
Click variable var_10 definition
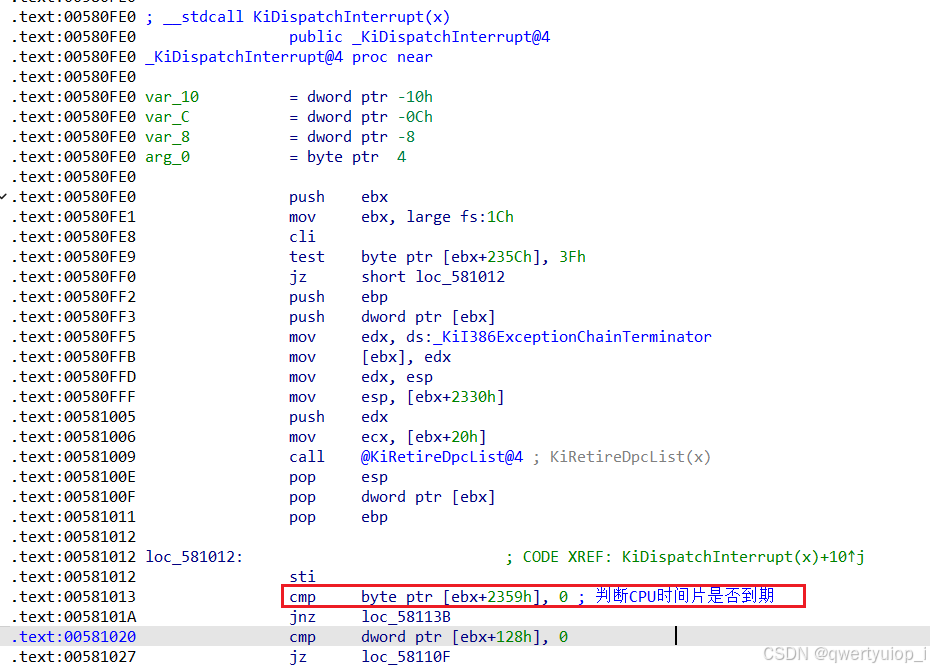172,97
